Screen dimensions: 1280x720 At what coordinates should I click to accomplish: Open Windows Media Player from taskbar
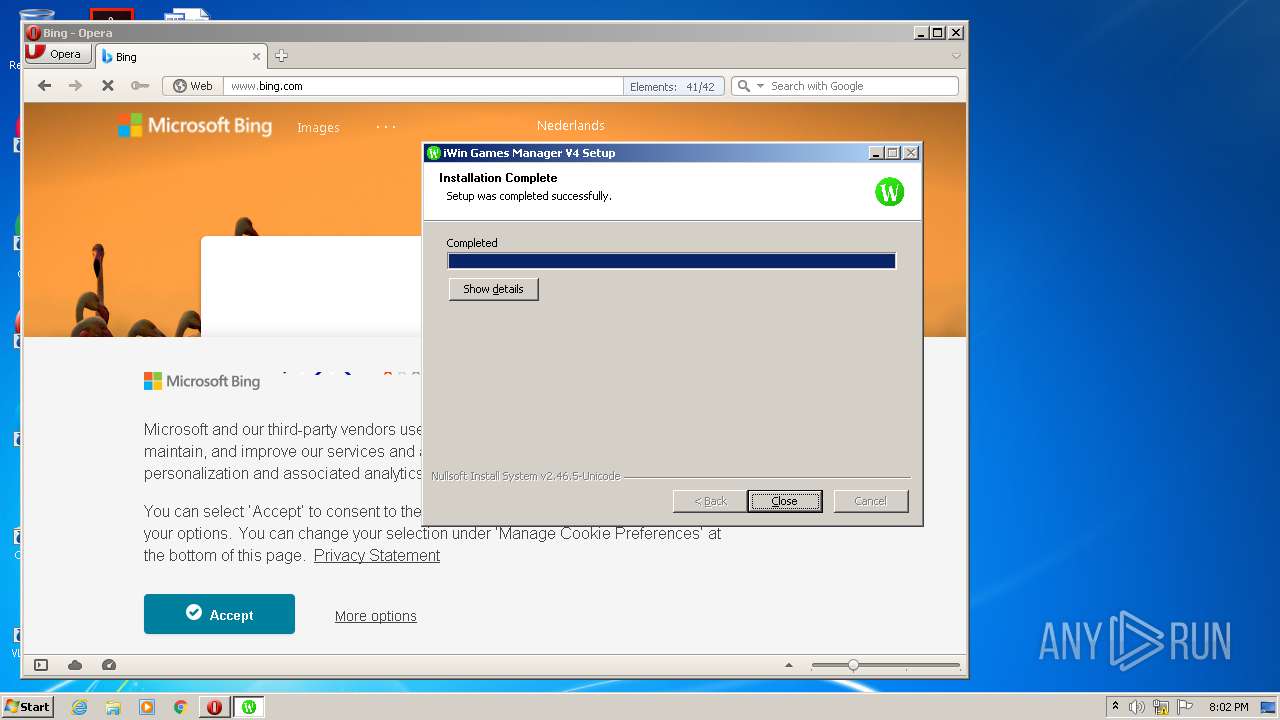tap(147, 707)
